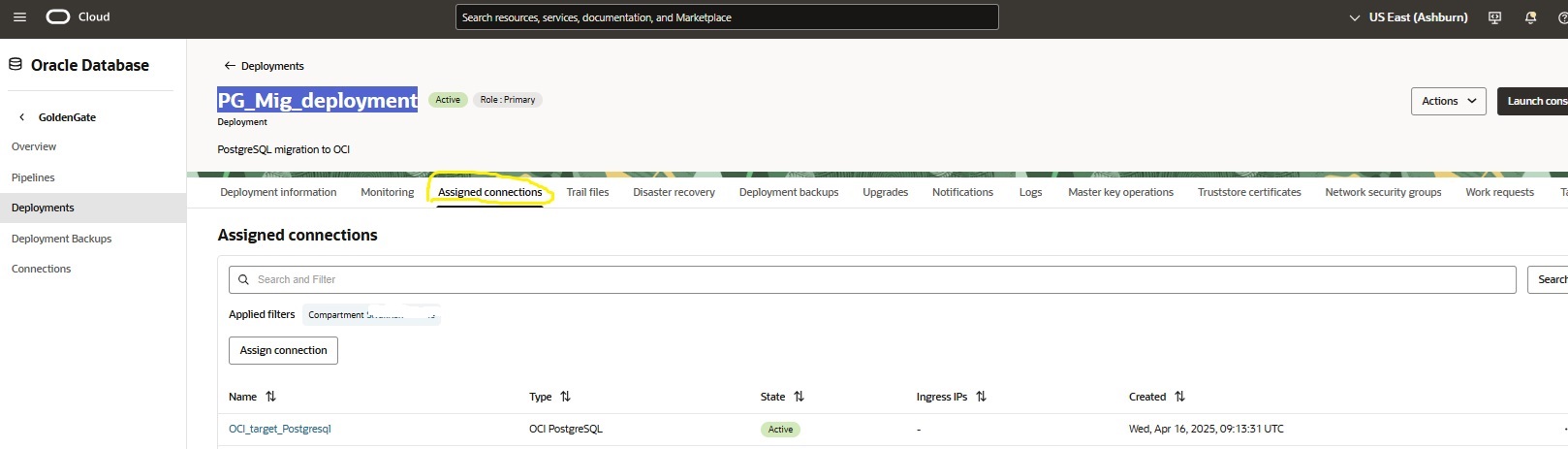Click the Active status badge near title

pos(448,100)
